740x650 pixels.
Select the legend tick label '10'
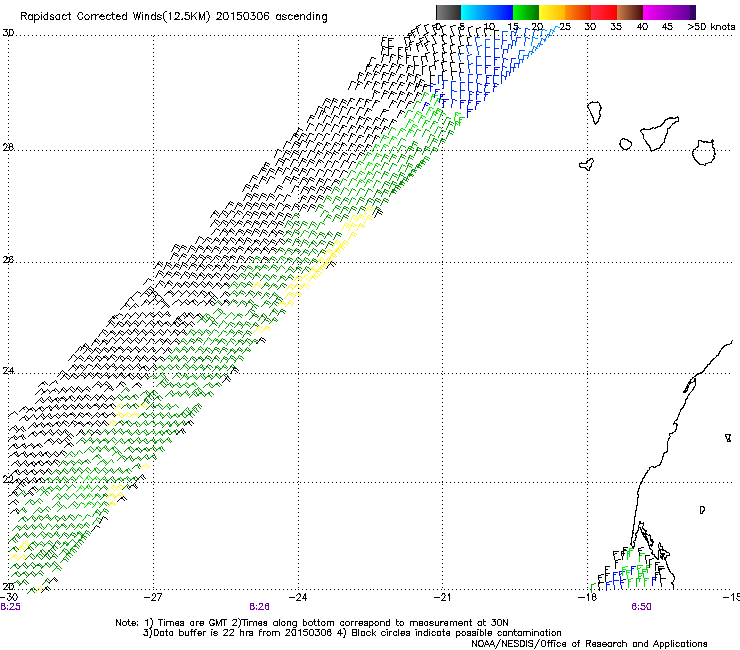click(x=489, y=27)
